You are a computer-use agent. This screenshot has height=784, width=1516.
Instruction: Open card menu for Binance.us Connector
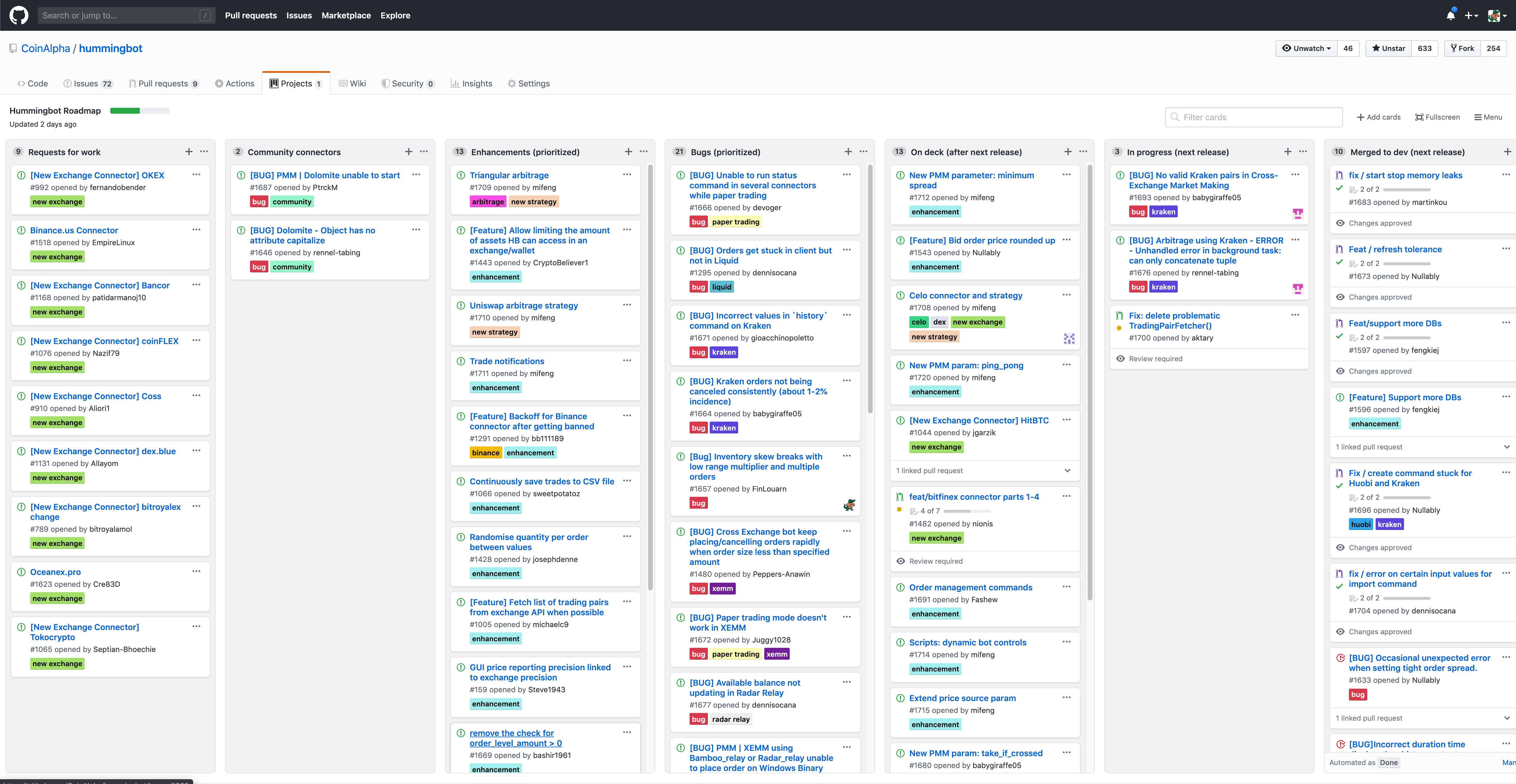point(197,230)
